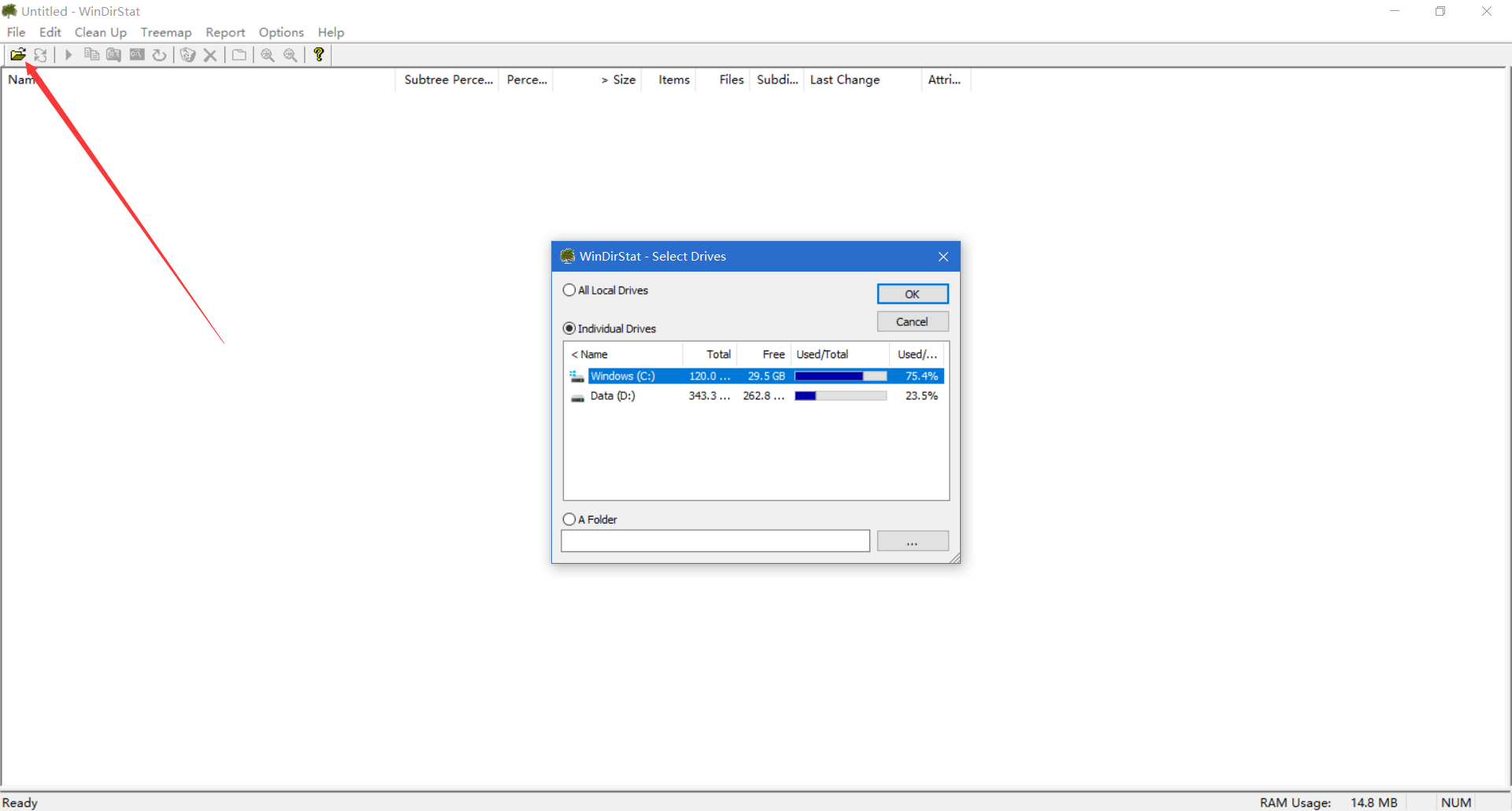The height and width of the screenshot is (811, 1512).
Task: Click the Windows (C:) usage bar
Action: point(840,376)
